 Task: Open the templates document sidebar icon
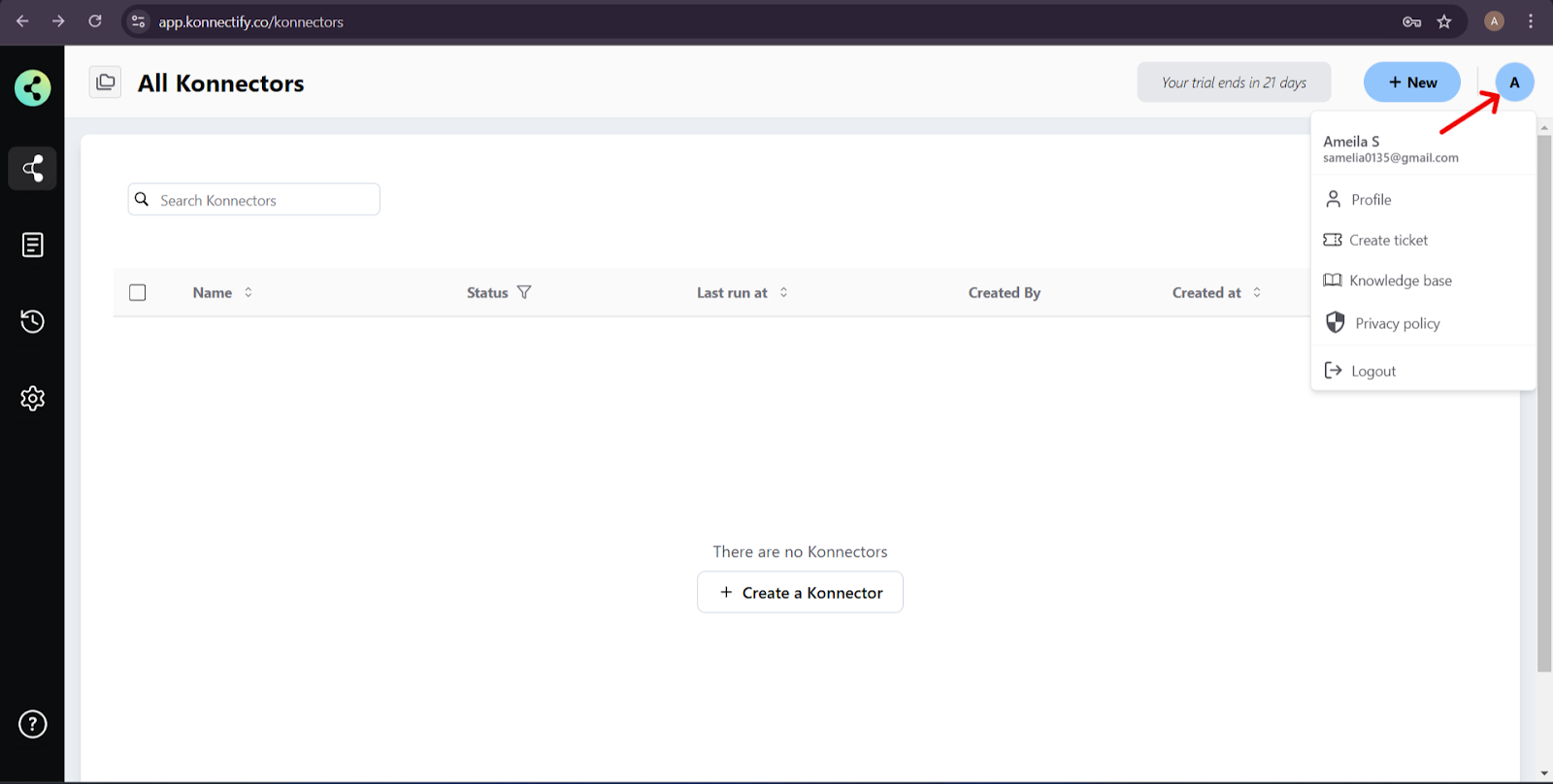click(x=33, y=245)
